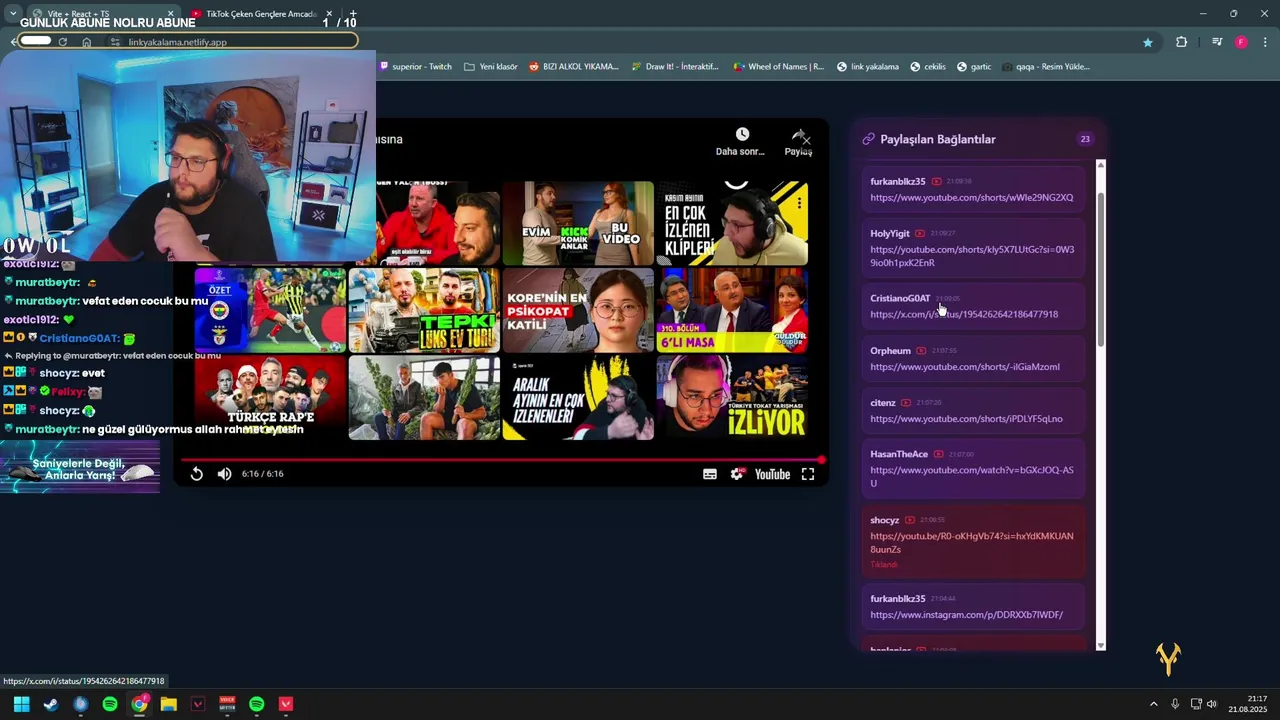Click the scroll-down arrow of links panel
This screenshot has width=1280, height=720.
(x=1101, y=646)
